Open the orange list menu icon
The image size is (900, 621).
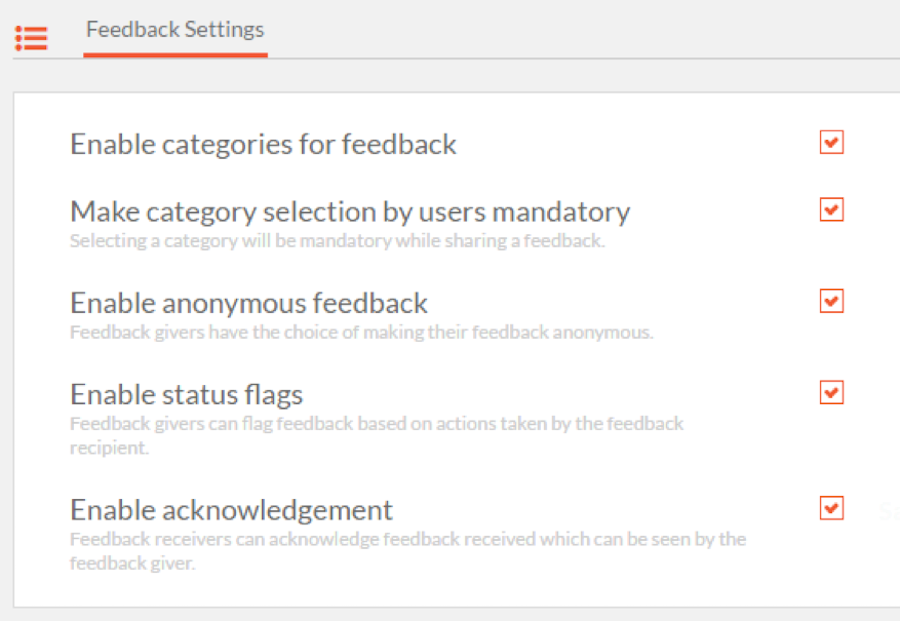[31, 38]
